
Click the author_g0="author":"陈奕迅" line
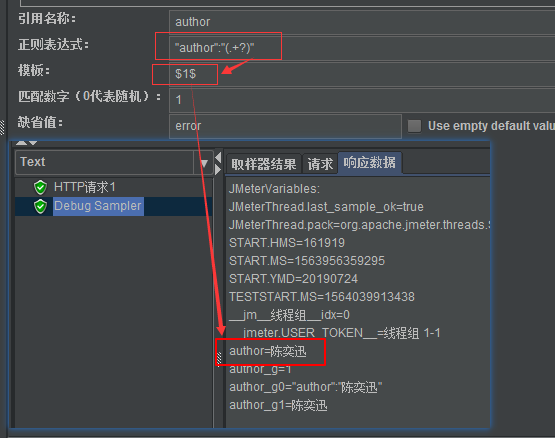click(305, 387)
